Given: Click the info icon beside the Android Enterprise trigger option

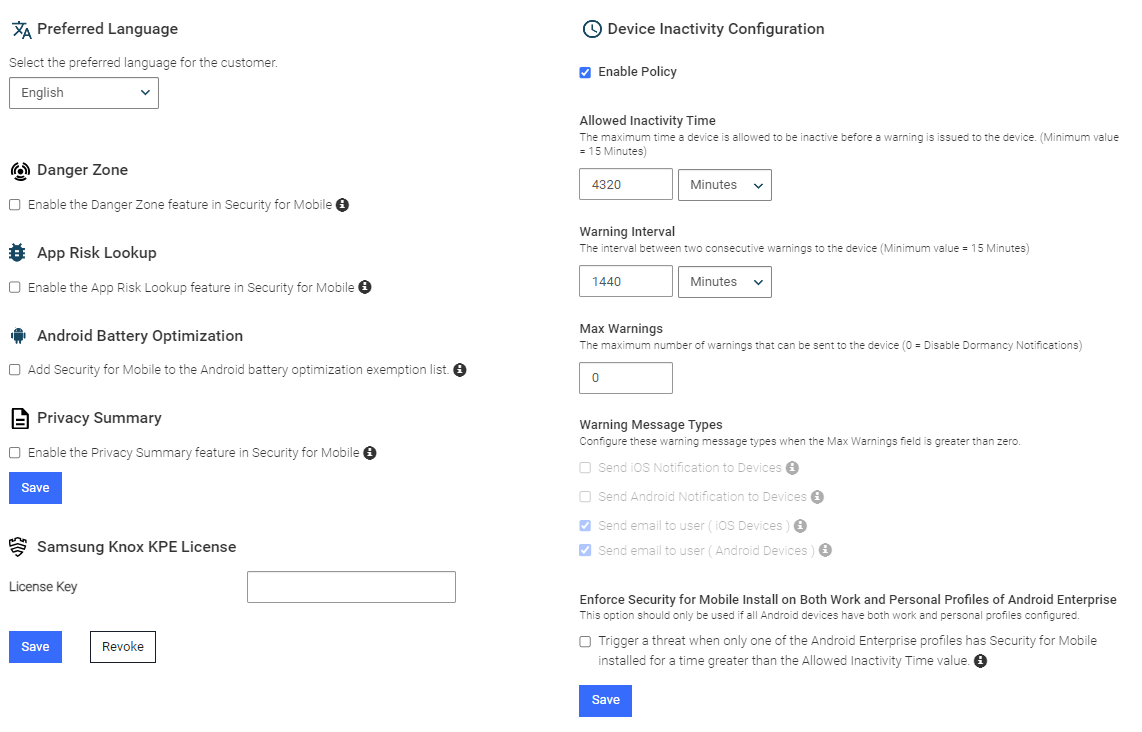Looking at the screenshot, I should [x=980, y=660].
